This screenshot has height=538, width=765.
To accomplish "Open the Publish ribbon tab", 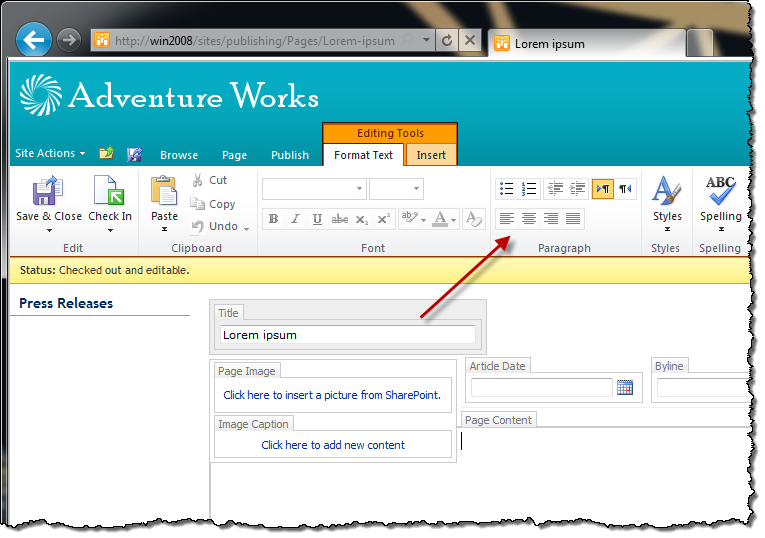I will point(290,155).
